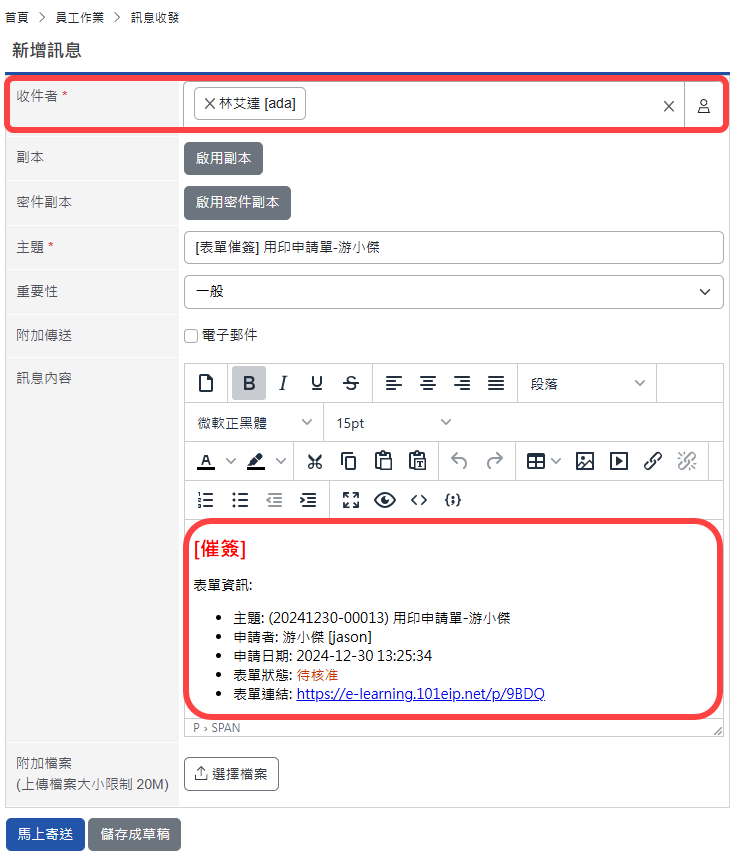Image resolution: width=735 pixels, height=858 pixels.
Task: Increase the indent
Action: coord(308,500)
